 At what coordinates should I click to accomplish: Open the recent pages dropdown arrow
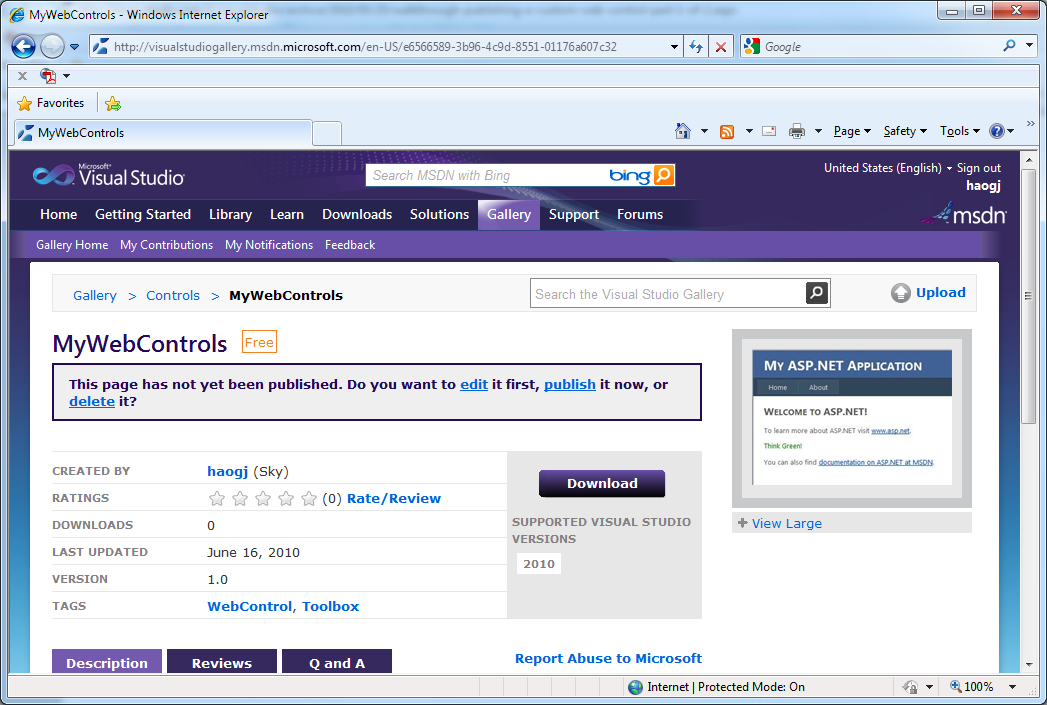[x=74, y=47]
